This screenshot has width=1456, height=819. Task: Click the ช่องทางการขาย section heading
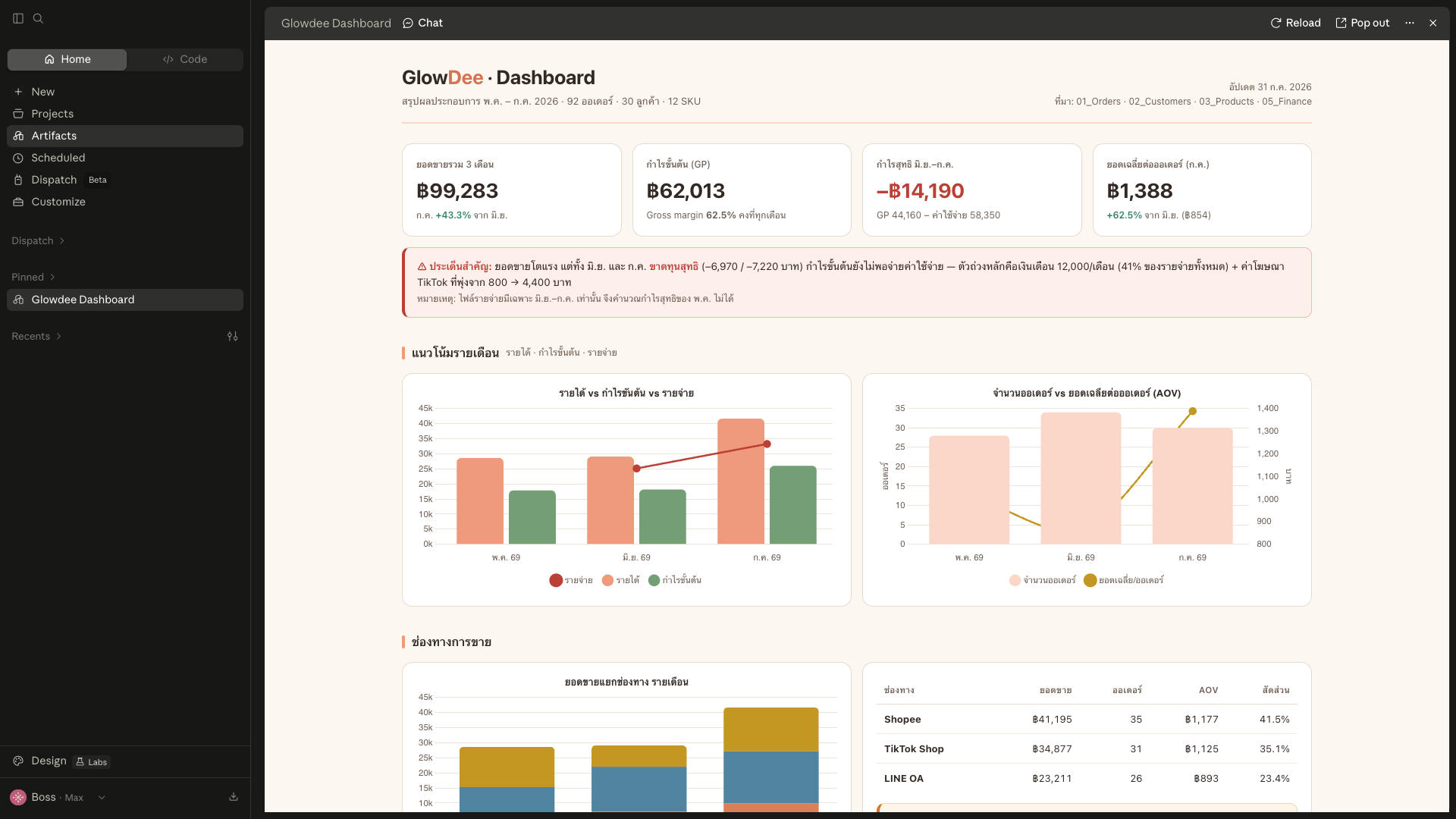click(x=451, y=642)
